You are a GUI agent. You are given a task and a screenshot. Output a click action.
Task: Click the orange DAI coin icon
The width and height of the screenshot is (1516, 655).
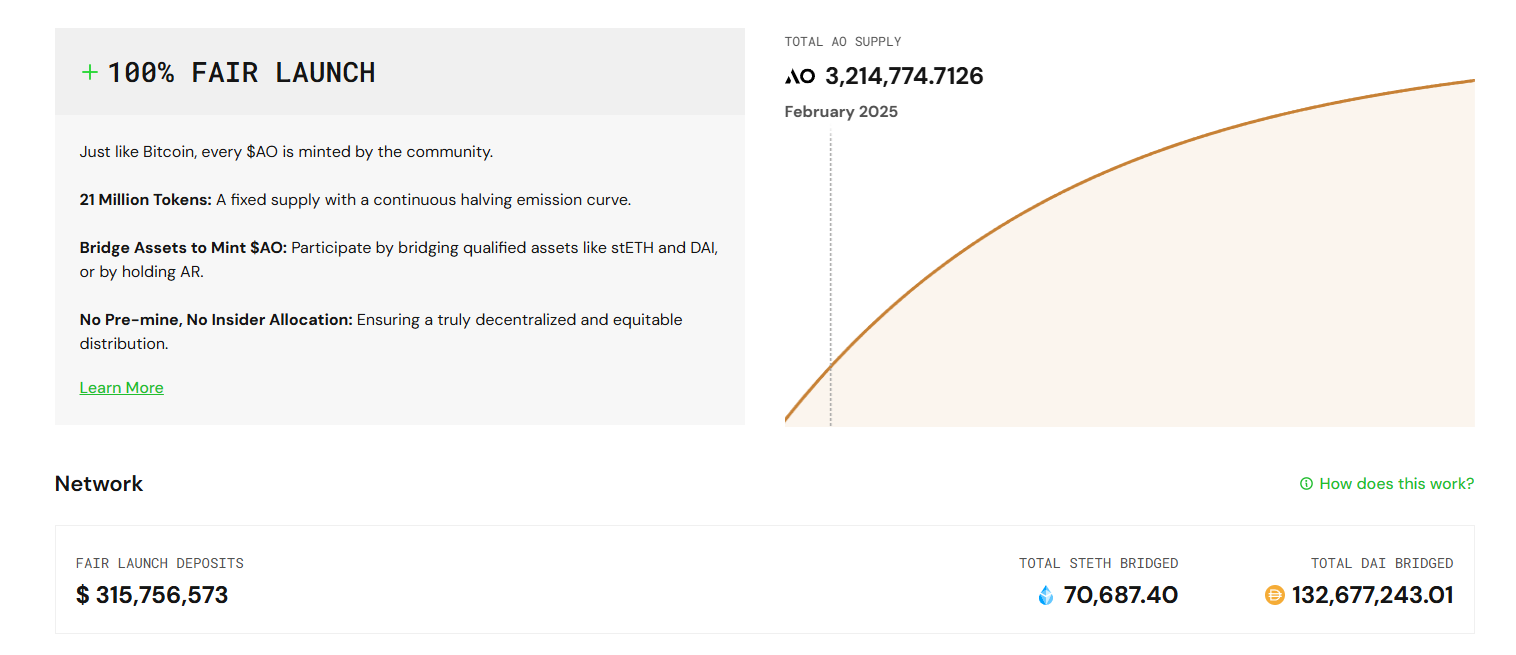1274,596
